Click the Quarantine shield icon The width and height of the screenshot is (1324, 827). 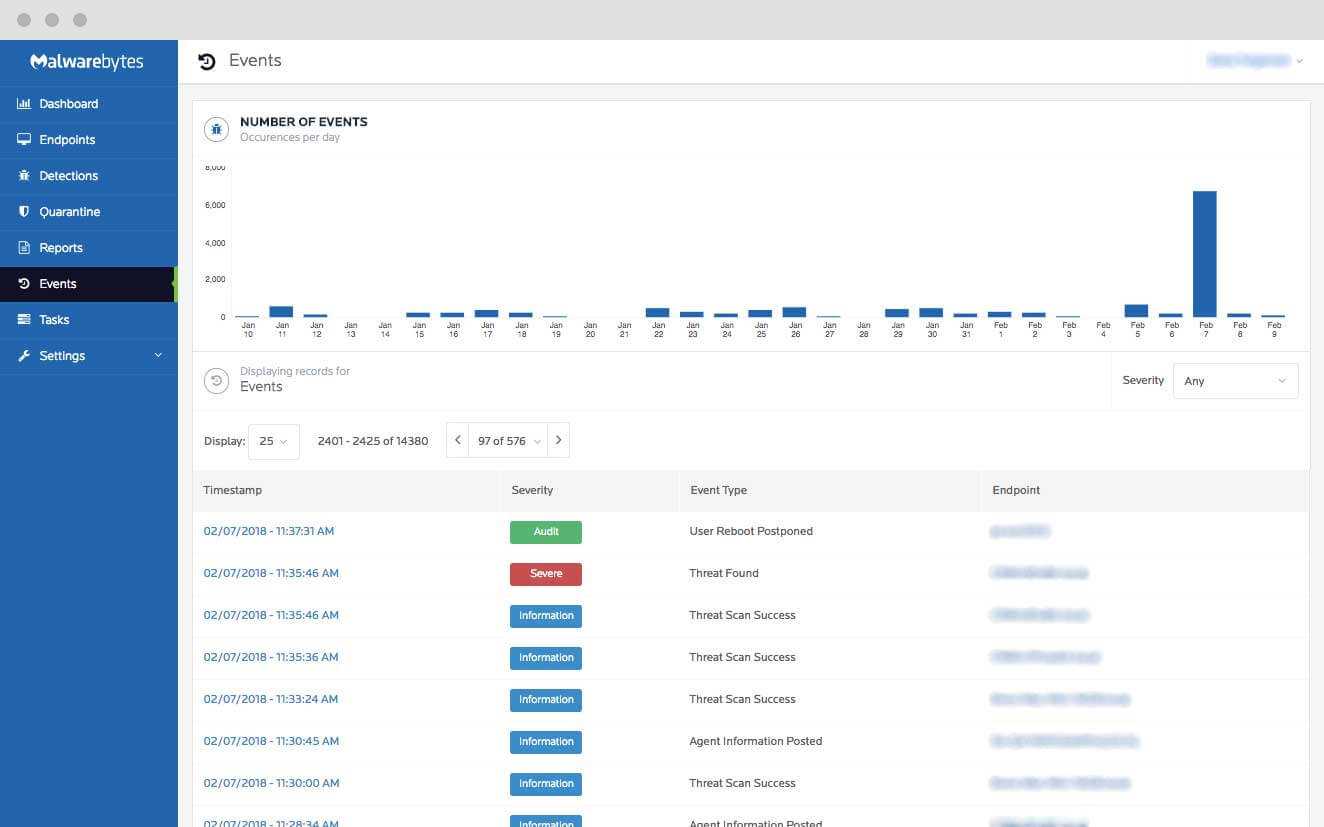24,212
